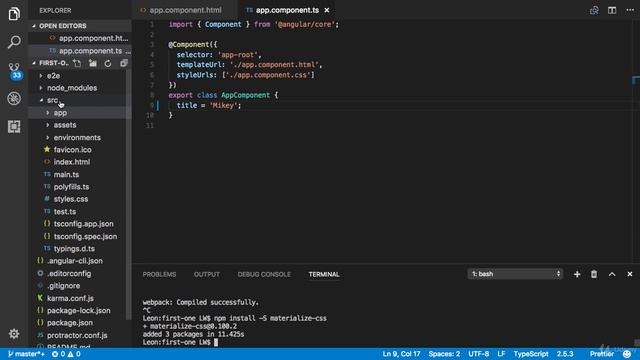Switch to the Output panel tab
640x360 pixels.
[x=207, y=274]
